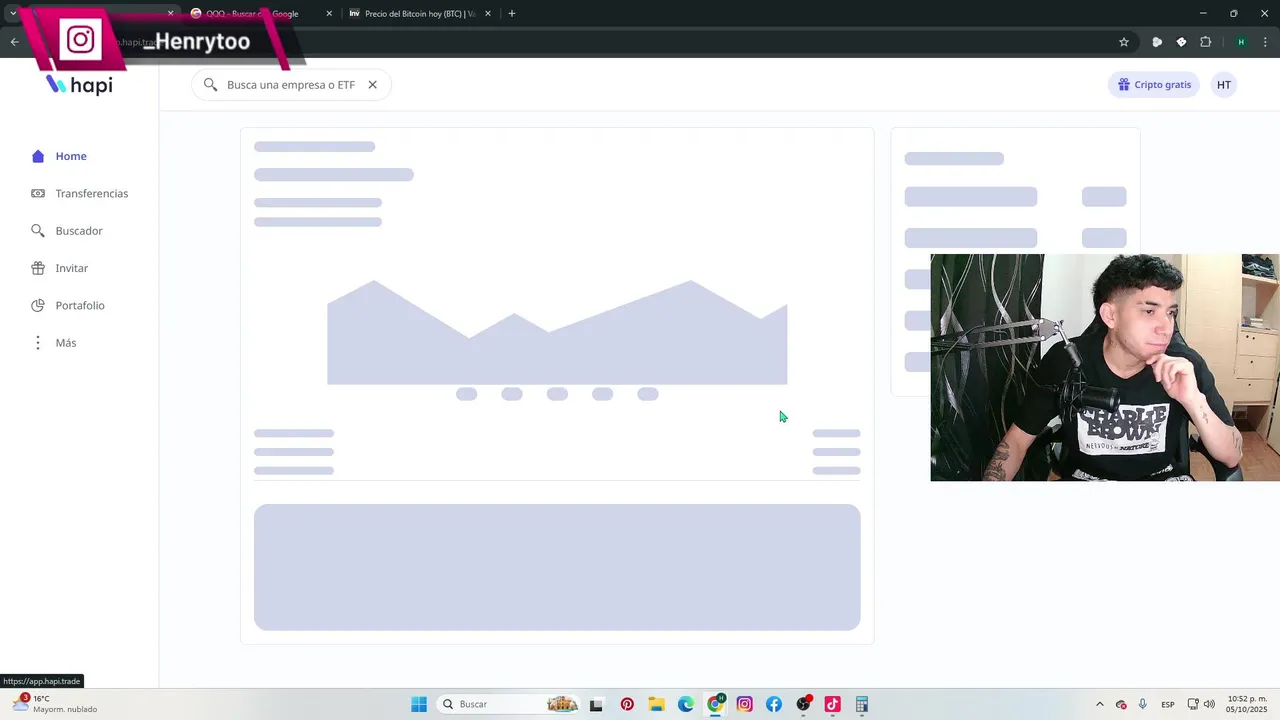This screenshot has height=720, width=1280.
Task: Click the hapi logo
Action: click(x=80, y=85)
